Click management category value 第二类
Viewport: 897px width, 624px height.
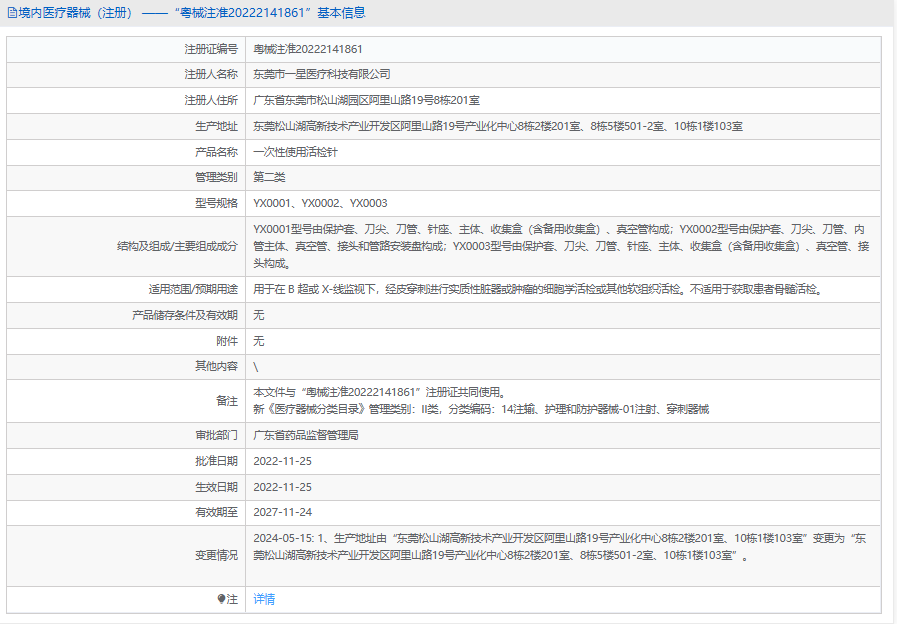[269, 177]
